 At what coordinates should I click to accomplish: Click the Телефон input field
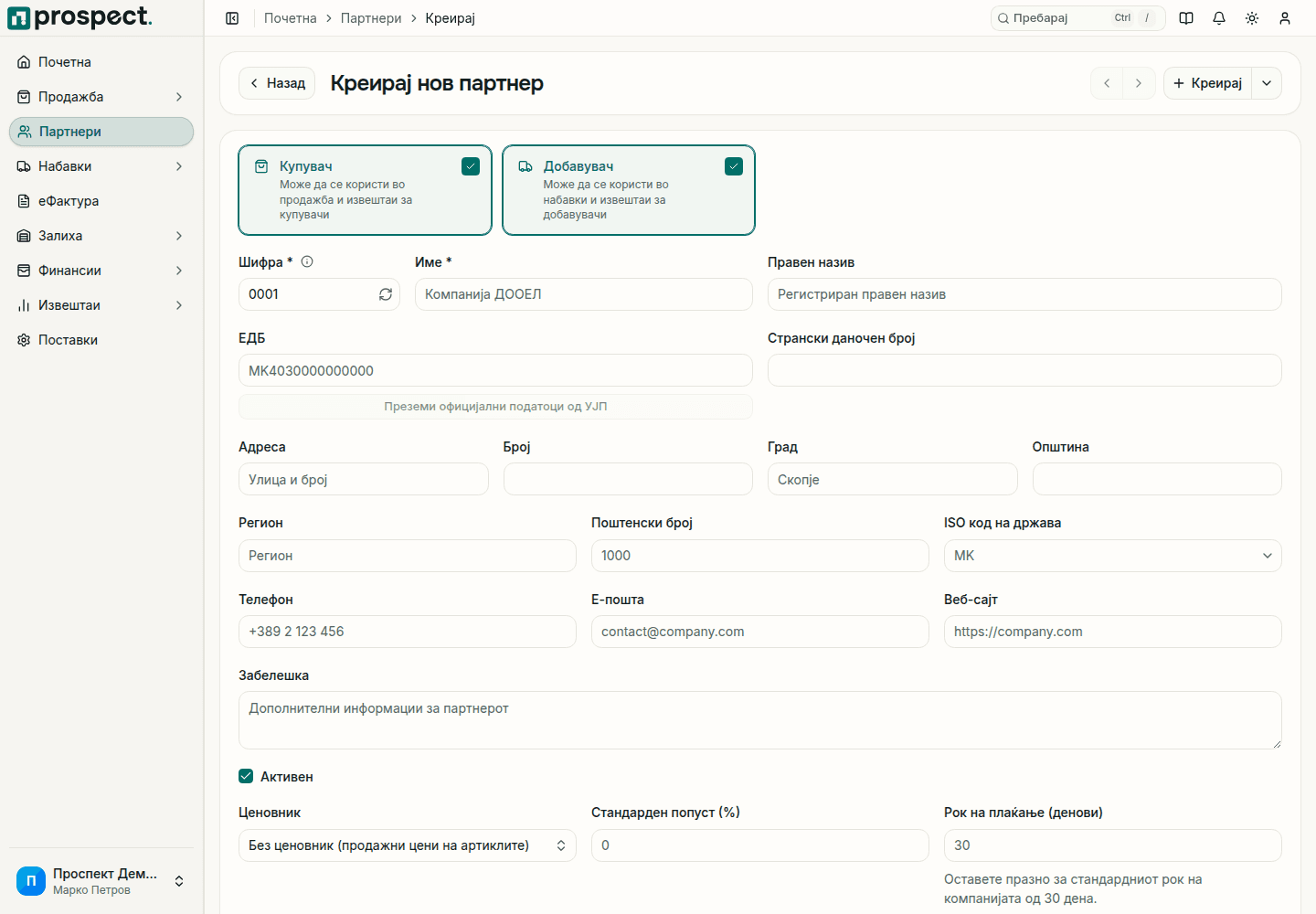(x=407, y=632)
